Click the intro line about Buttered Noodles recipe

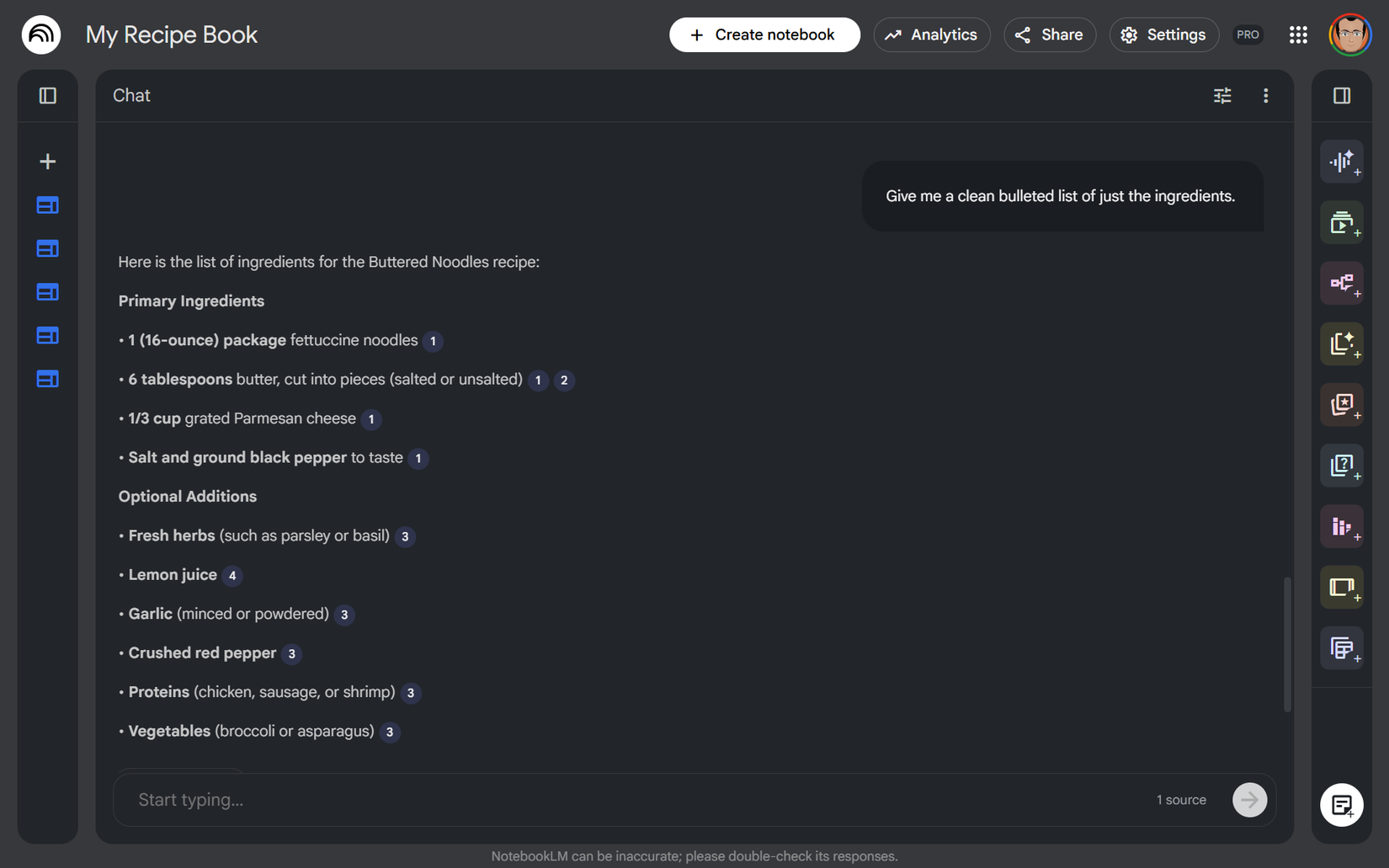[x=328, y=262]
